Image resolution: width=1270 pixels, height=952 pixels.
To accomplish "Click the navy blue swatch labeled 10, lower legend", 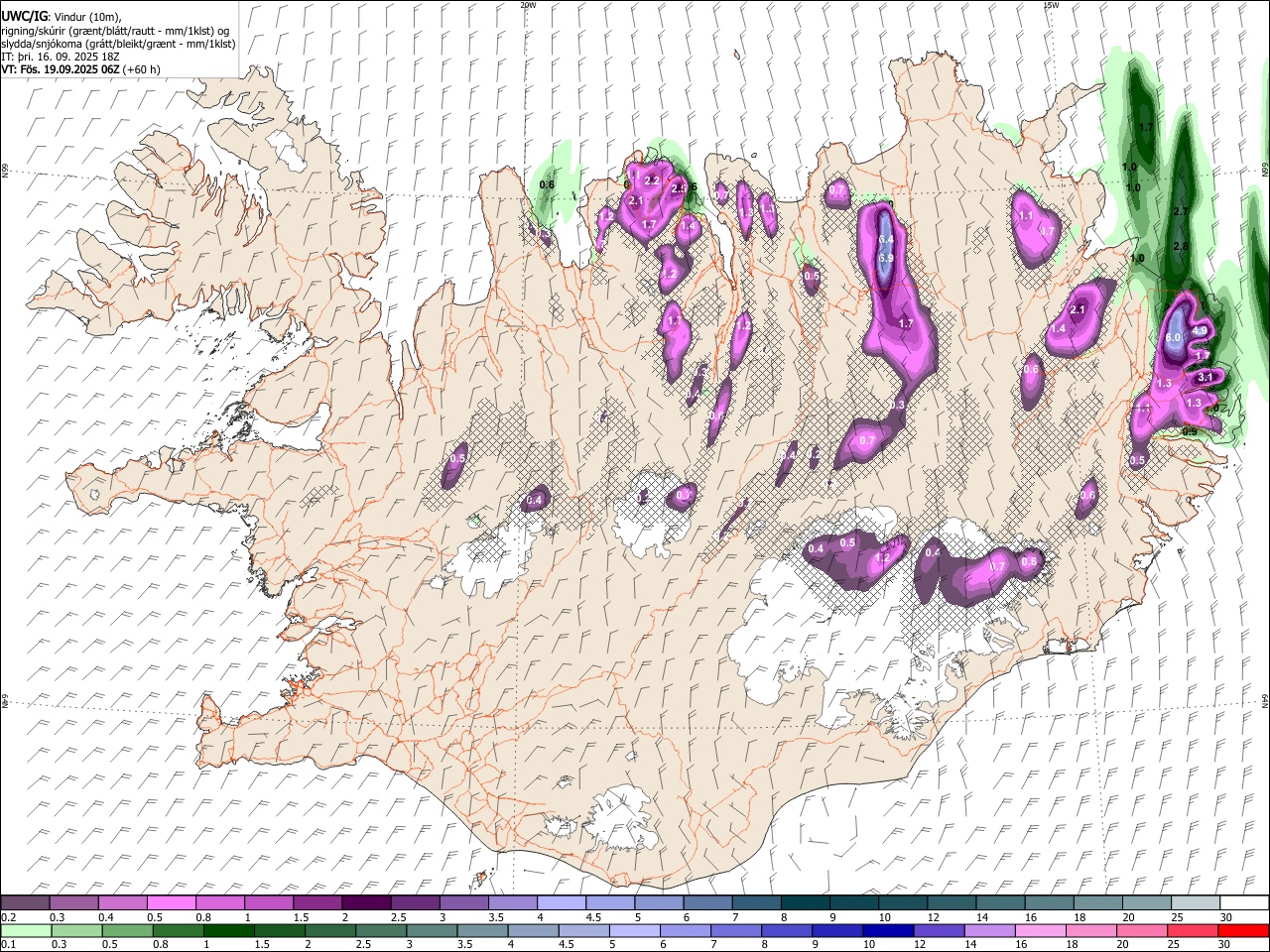I will click(887, 930).
